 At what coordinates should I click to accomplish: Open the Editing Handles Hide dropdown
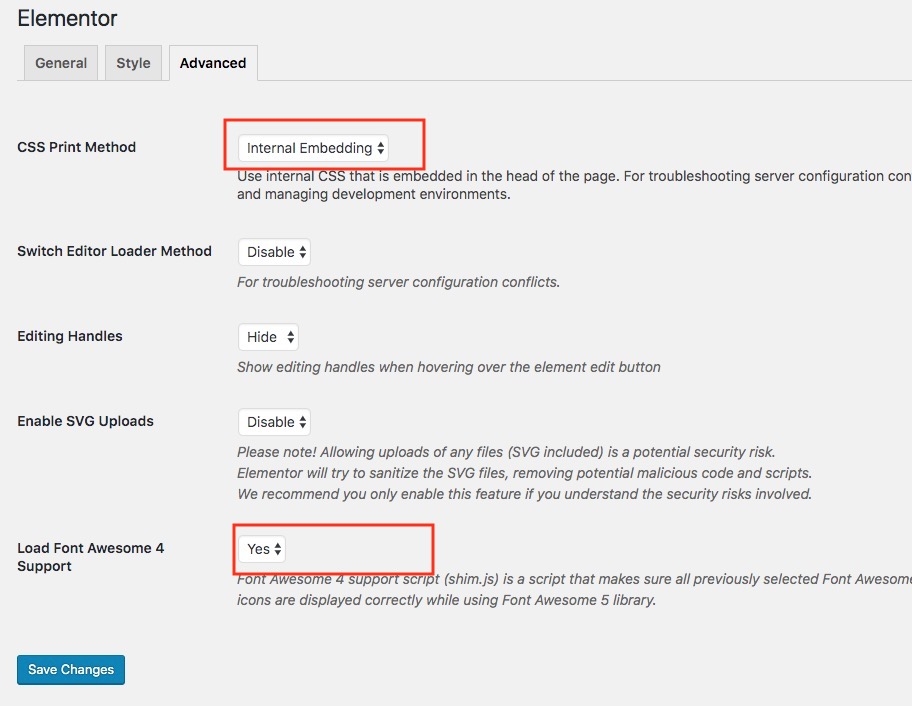268,337
